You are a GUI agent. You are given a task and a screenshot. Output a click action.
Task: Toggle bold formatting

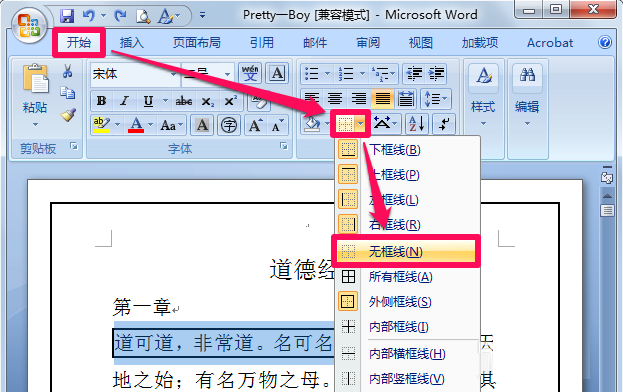point(101,101)
